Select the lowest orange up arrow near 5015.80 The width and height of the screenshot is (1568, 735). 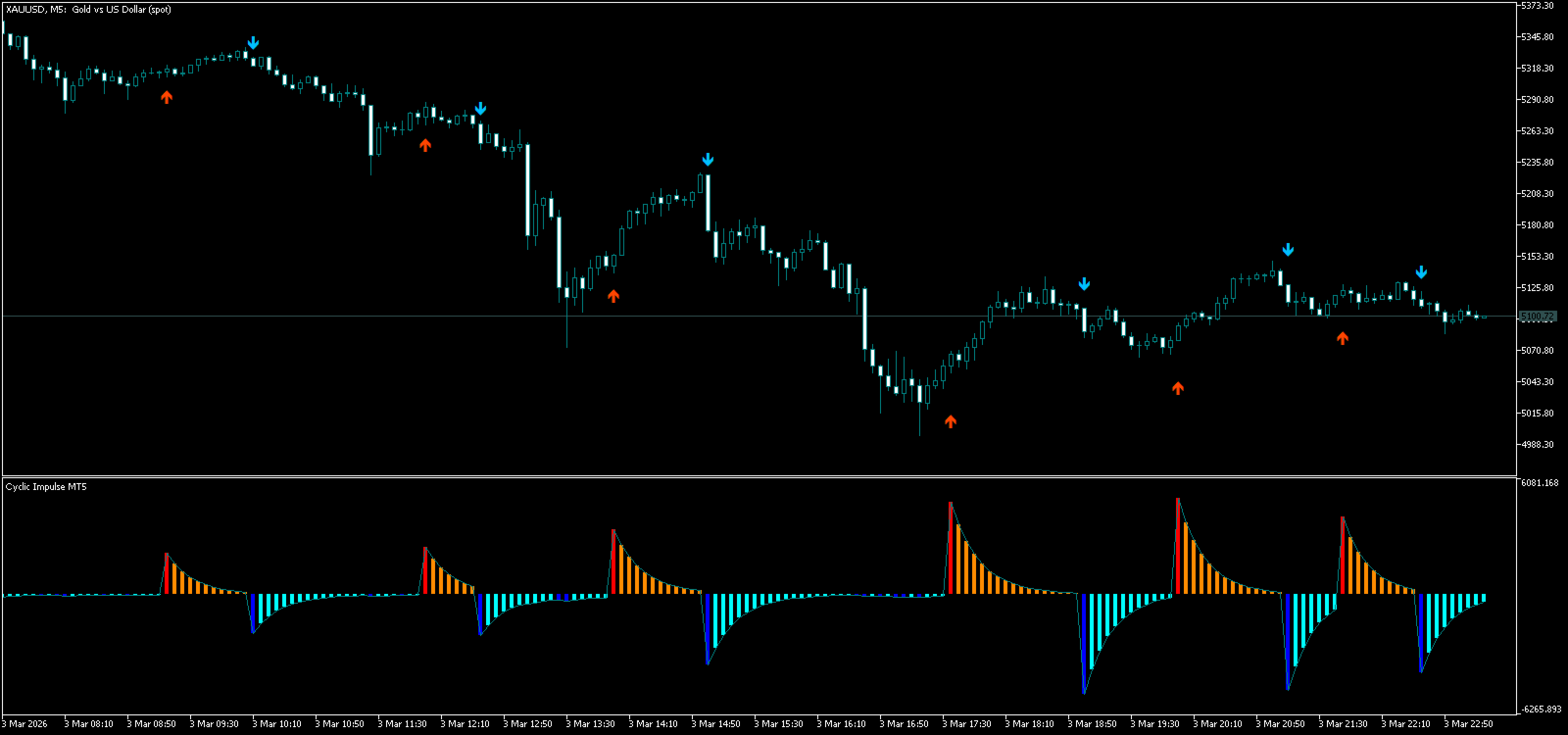click(x=951, y=421)
